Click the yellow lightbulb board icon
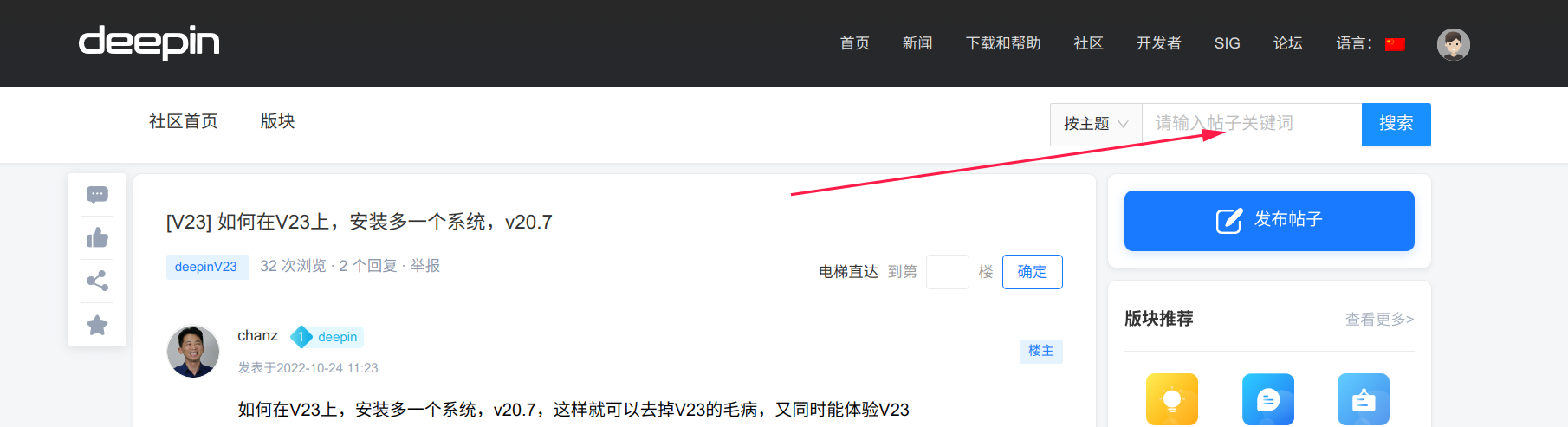Viewport: 1568px width, 427px height. tap(1171, 399)
